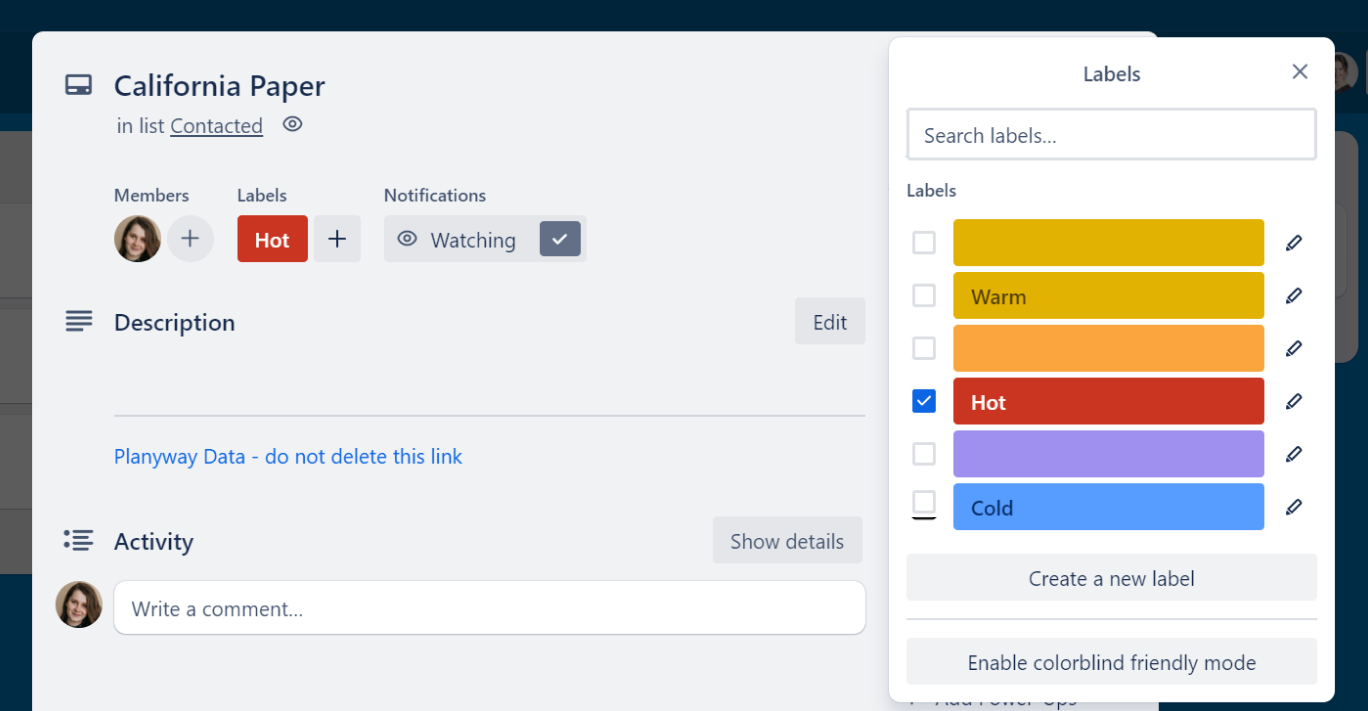Click the edit pencil next to the Cold label
This screenshot has width=1368, height=711.
(x=1293, y=507)
